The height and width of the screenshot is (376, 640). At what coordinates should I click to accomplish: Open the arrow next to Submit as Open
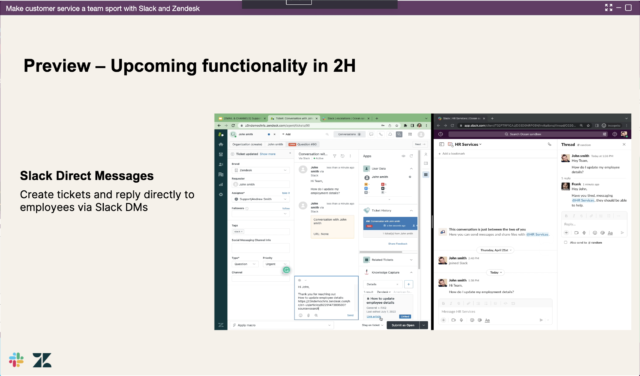click(x=424, y=325)
